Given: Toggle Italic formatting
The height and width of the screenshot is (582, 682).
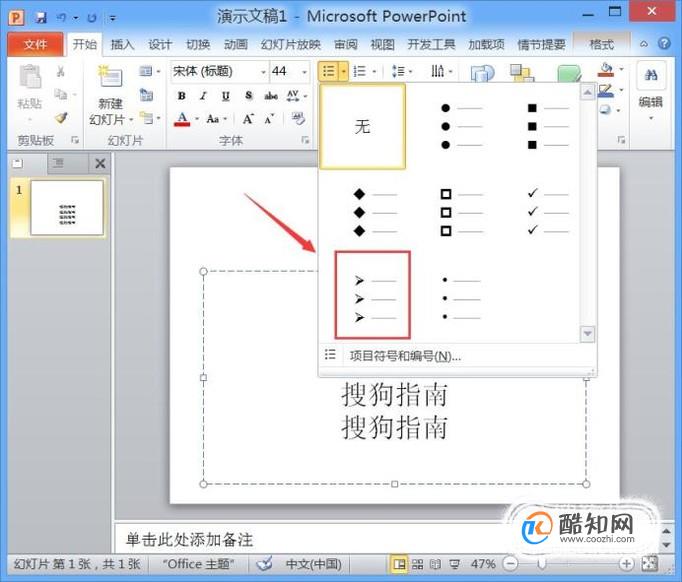Looking at the screenshot, I should point(203,96).
